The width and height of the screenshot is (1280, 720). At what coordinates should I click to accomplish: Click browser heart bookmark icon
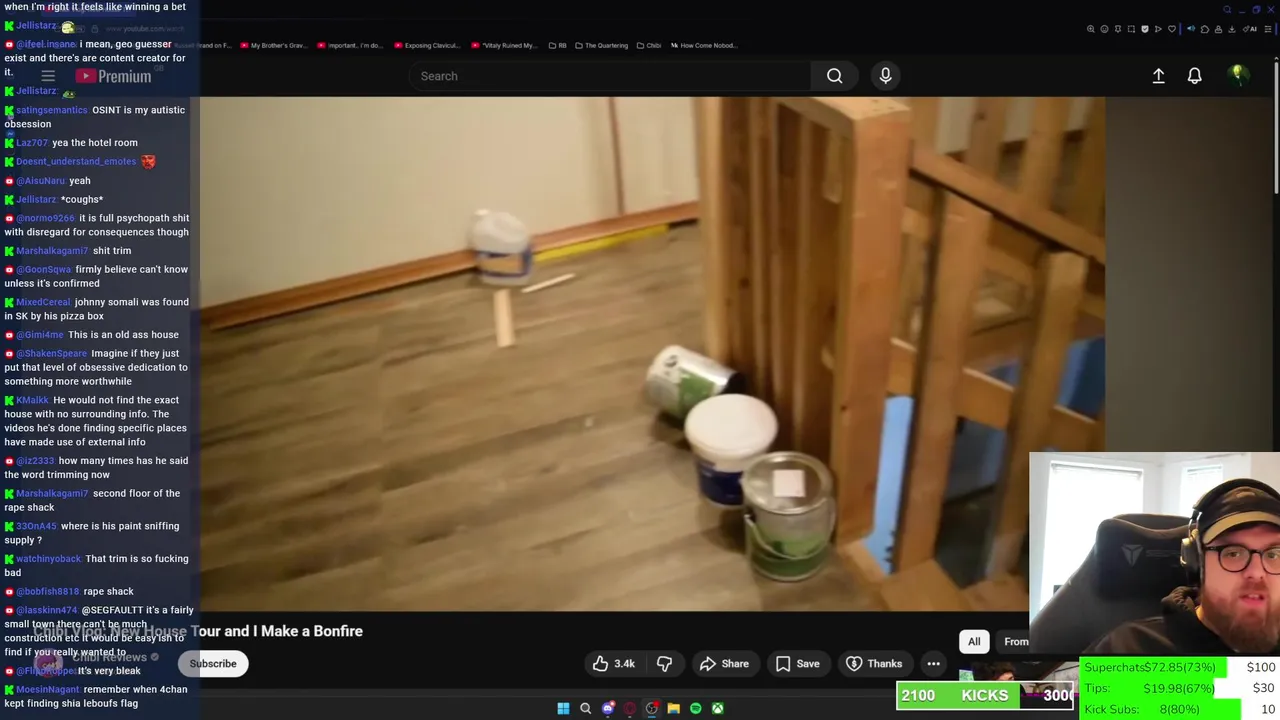(x=1172, y=29)
